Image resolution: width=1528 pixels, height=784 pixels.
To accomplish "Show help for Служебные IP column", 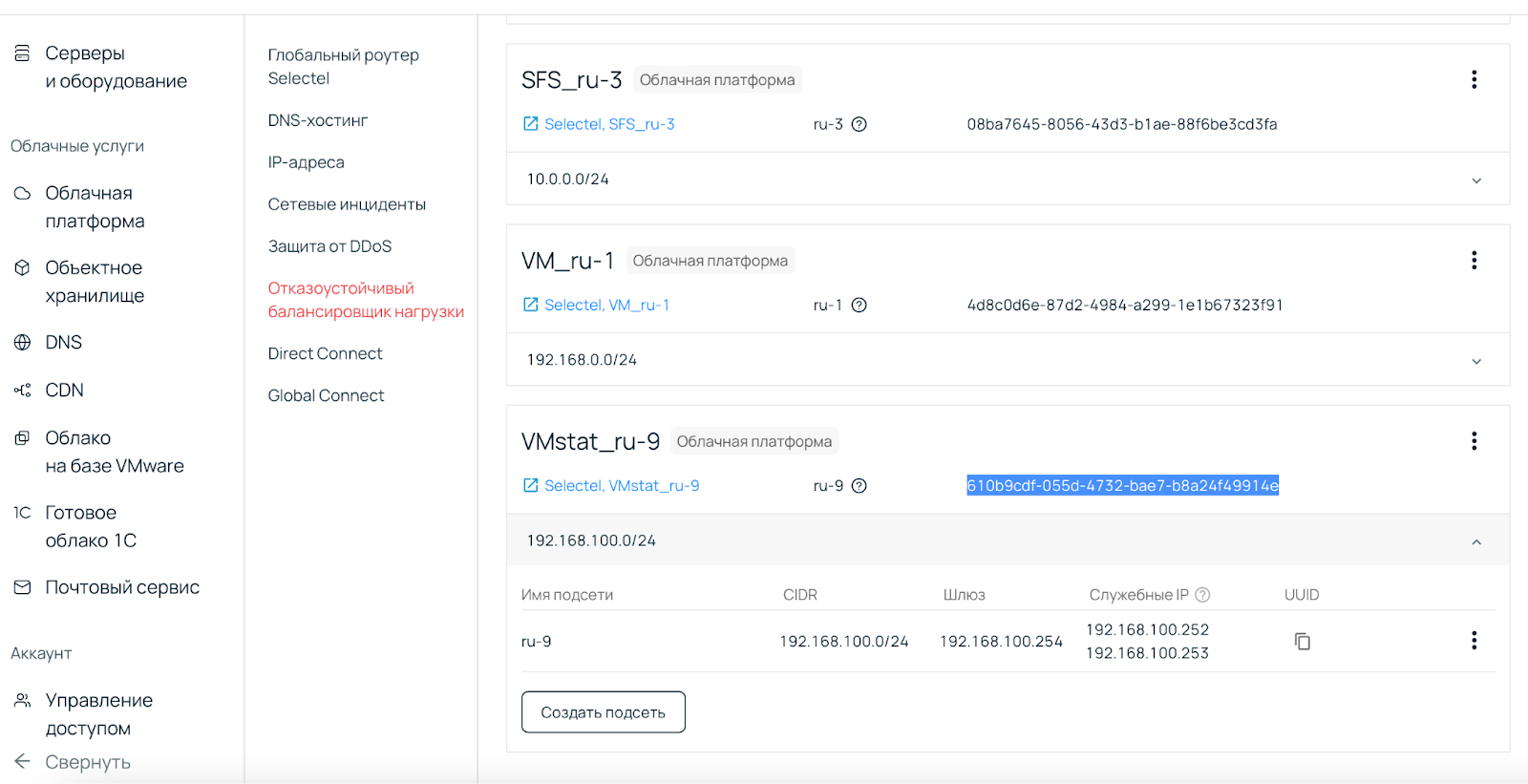I will 1202,595.
